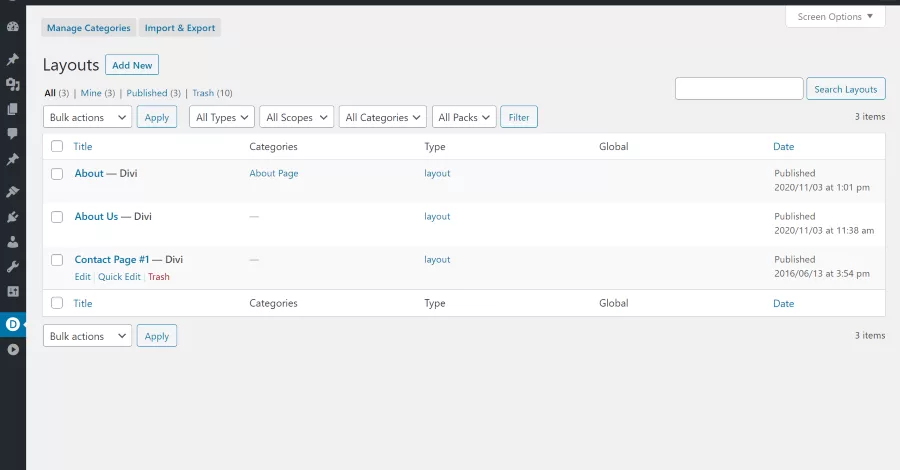The image size is (900, 470).
Task: Open Tools wrench icon
Action: pos(13,266)
